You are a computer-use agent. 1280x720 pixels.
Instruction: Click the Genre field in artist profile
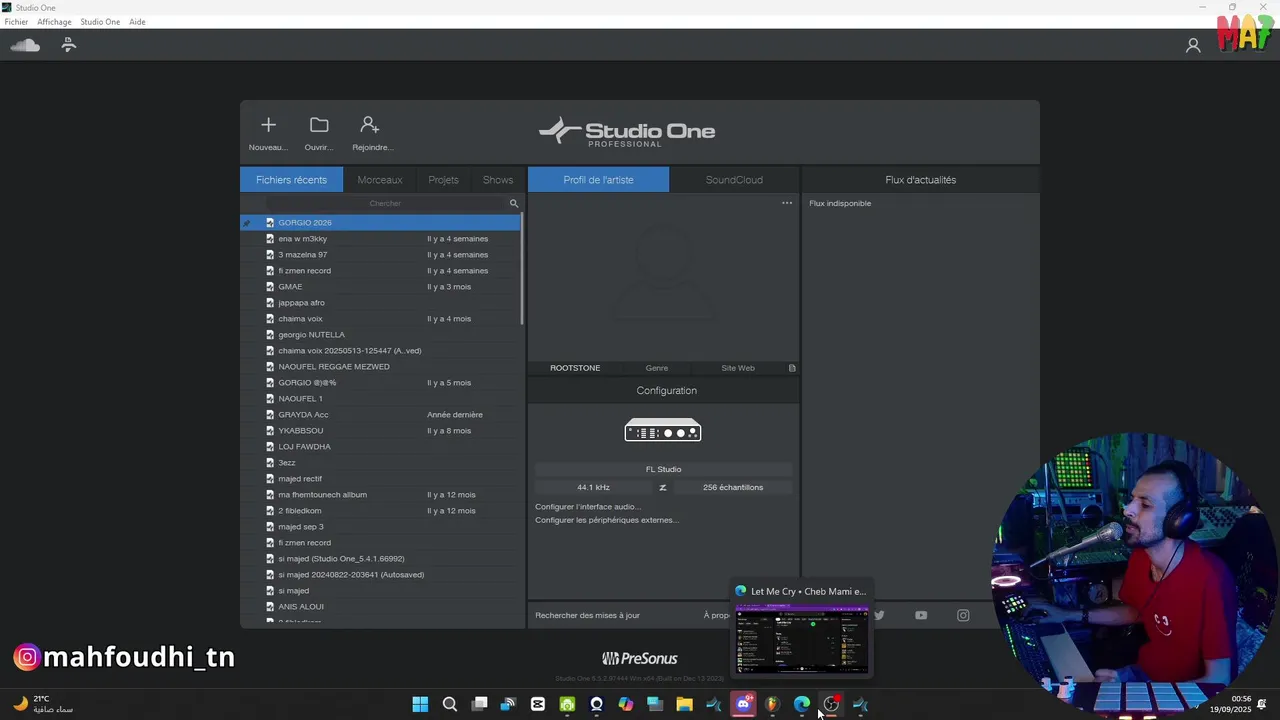coord(657,368)
